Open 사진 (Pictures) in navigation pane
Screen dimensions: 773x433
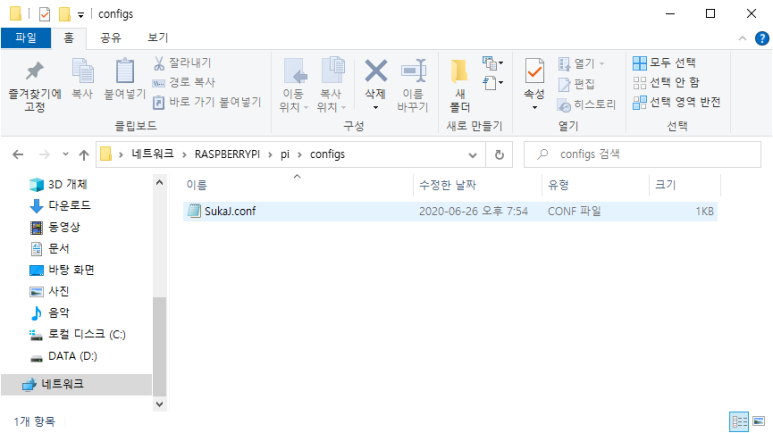49,291
